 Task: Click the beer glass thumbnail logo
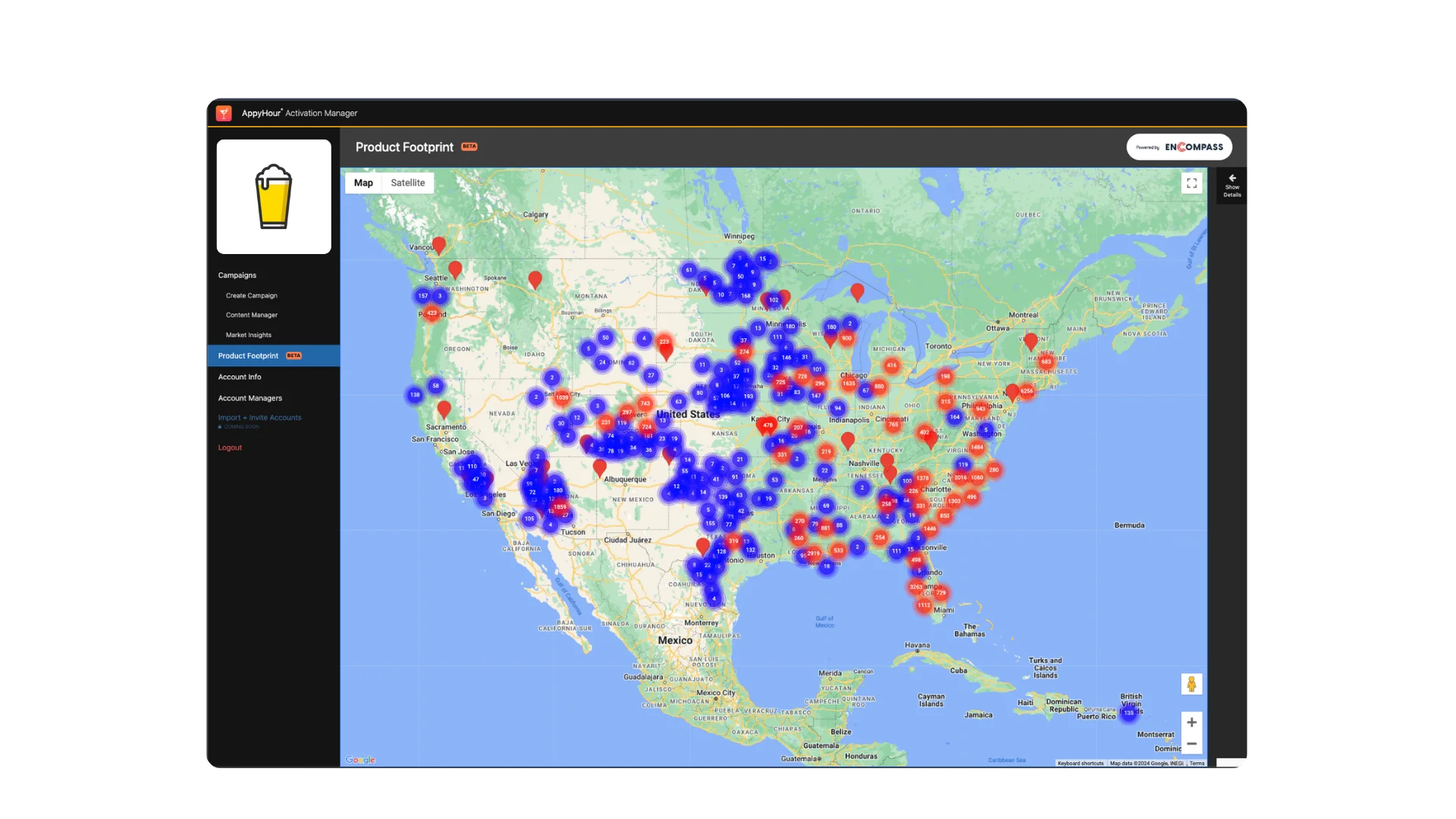click(x=273, y=196)
